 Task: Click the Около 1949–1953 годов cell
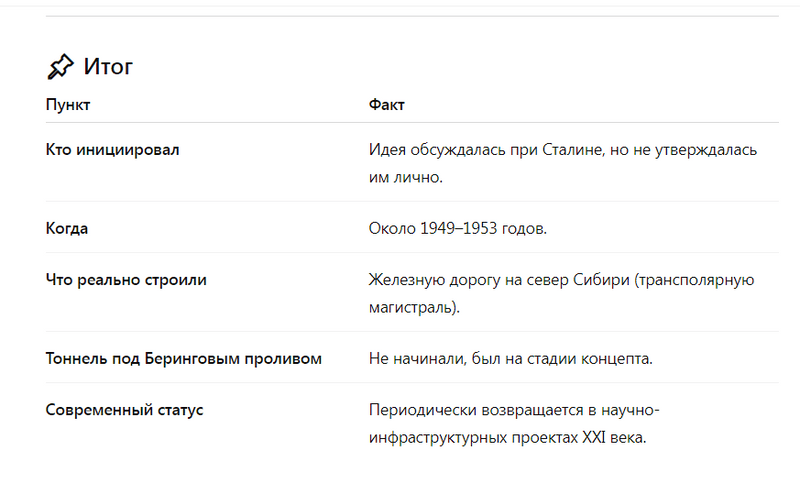[x=458, y=228]
